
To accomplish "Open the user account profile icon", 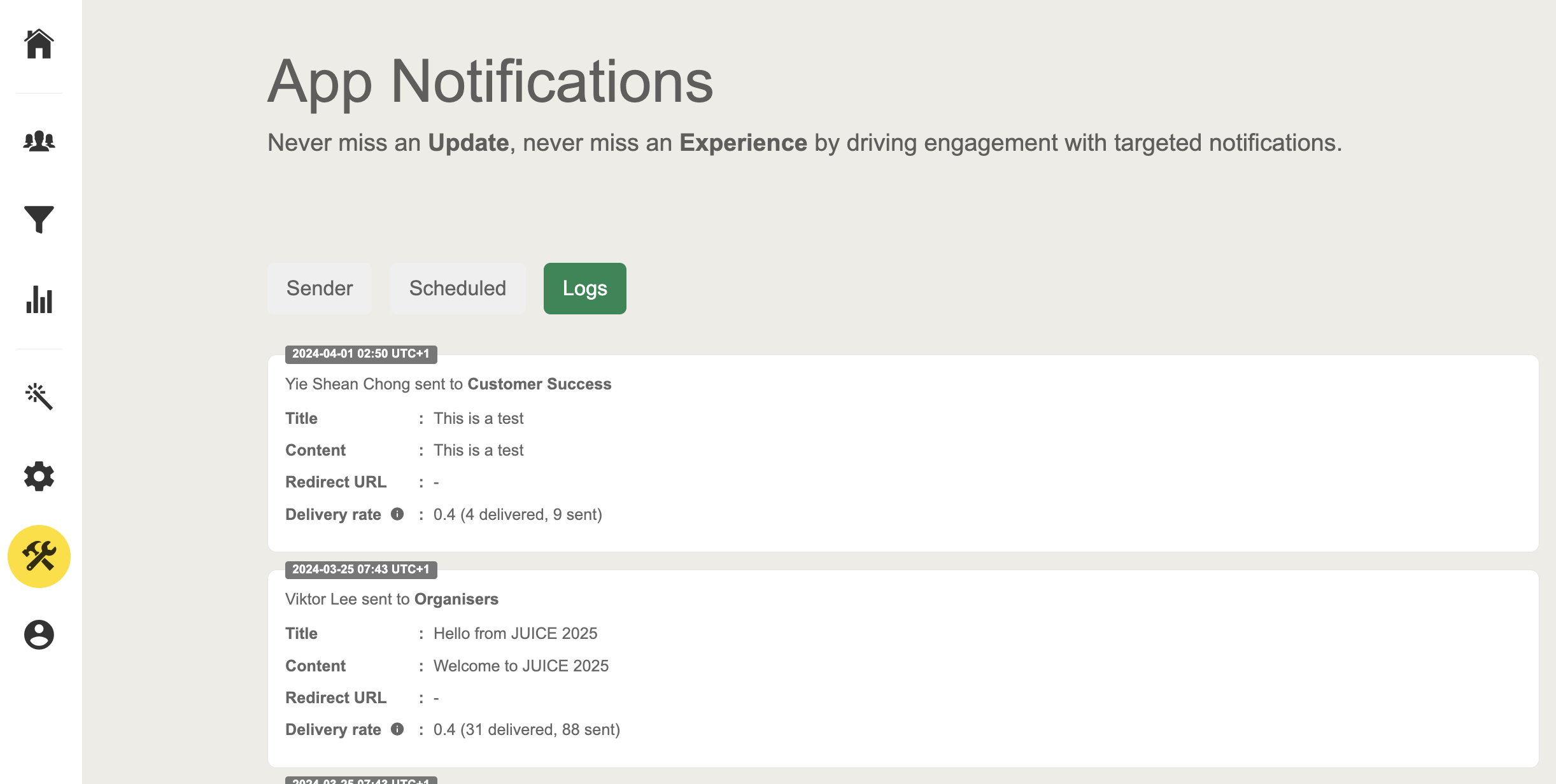I will [x=39, y=634].
